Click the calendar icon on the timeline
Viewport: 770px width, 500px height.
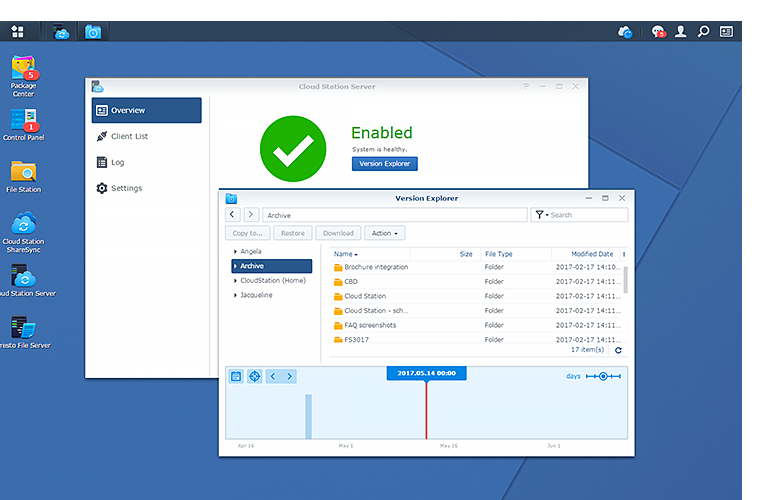point(236,376)
